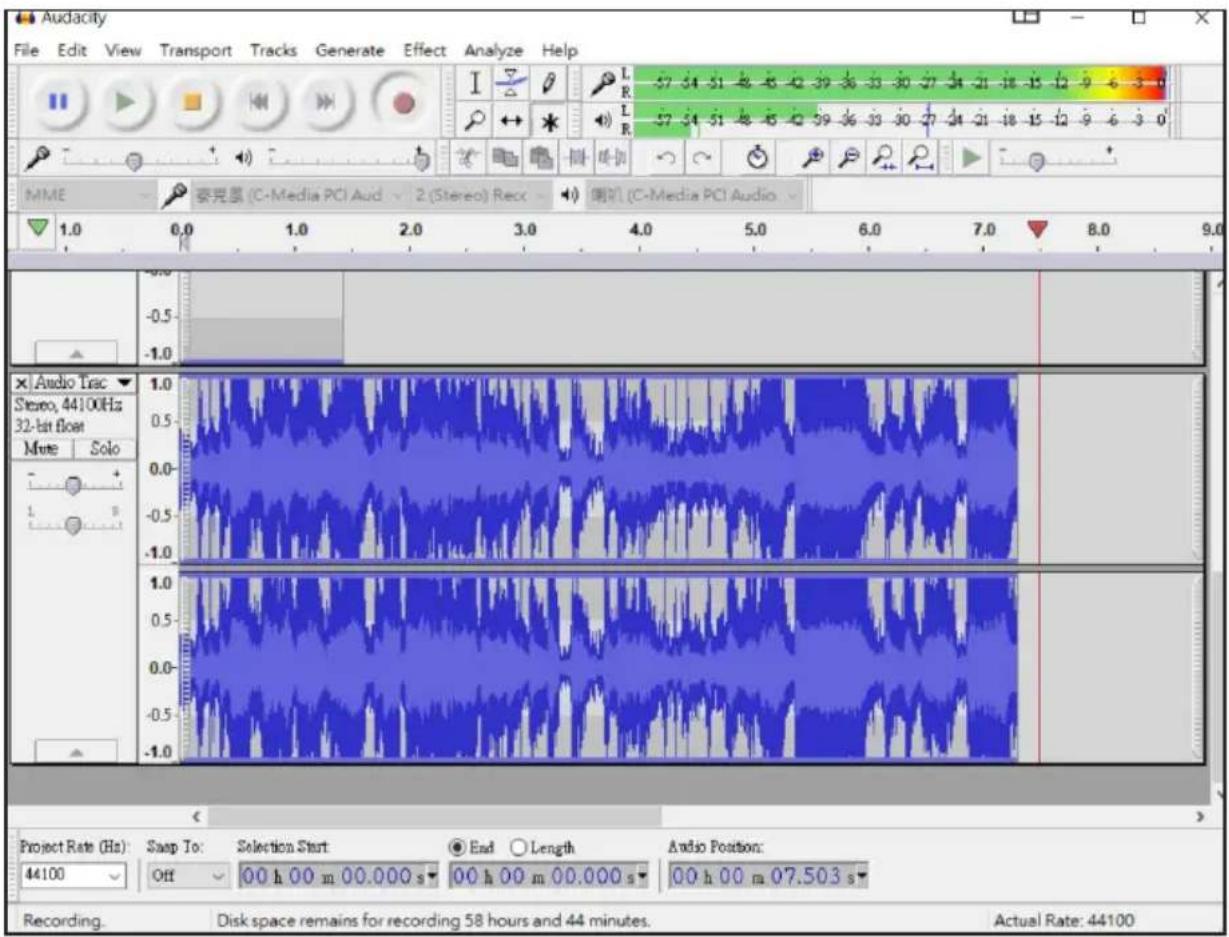
Task: Activate the Multi-Tool
Action: [x=549, y=120]
